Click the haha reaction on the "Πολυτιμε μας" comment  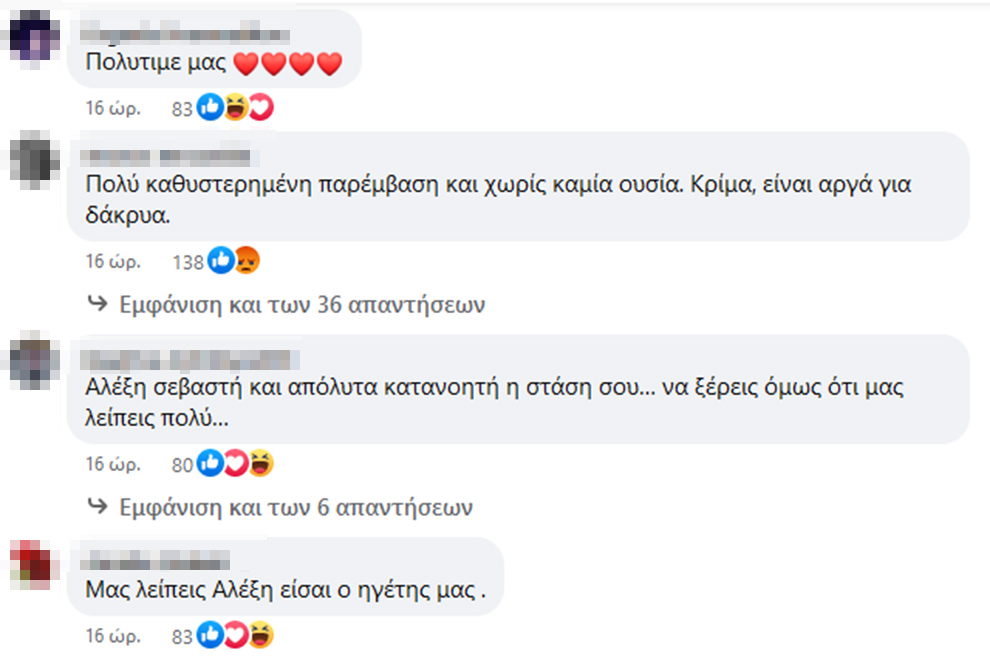[236, 108]
